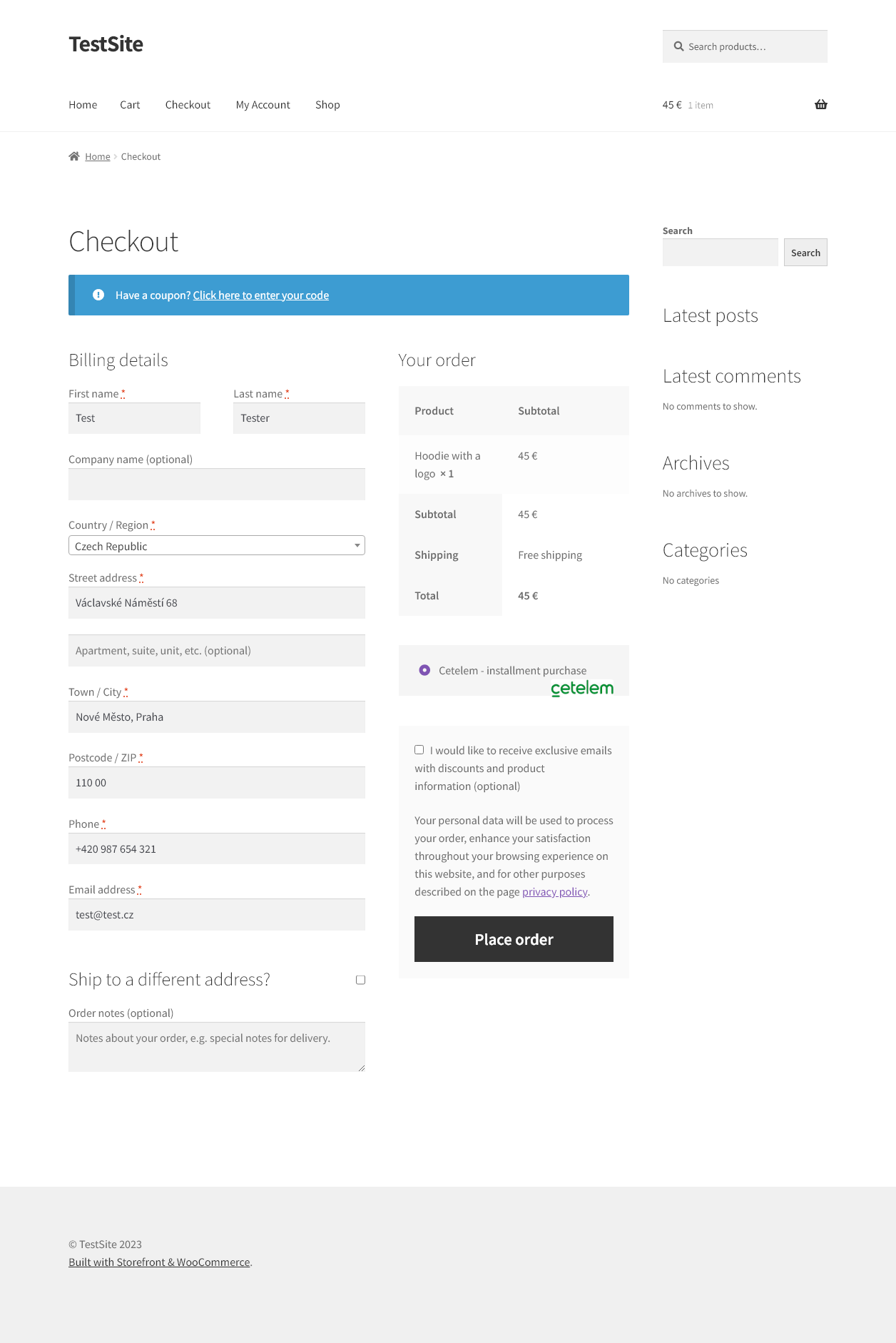Open the privacy policy link
Viewport: 896px width, 1343px height.
point(555,892)
